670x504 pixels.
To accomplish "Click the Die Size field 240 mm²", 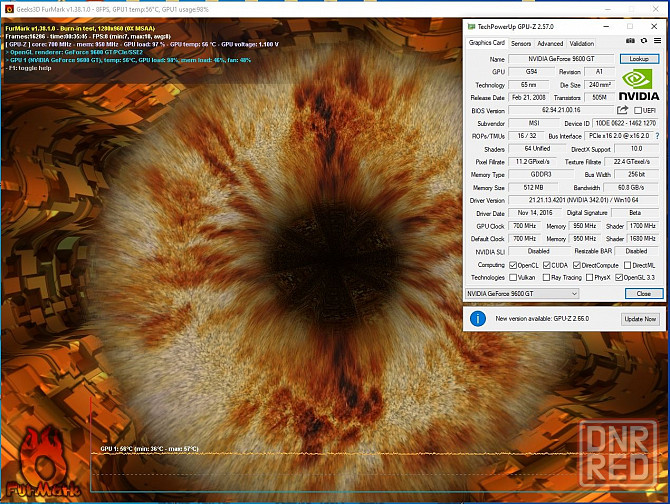I will pos(599,85).
